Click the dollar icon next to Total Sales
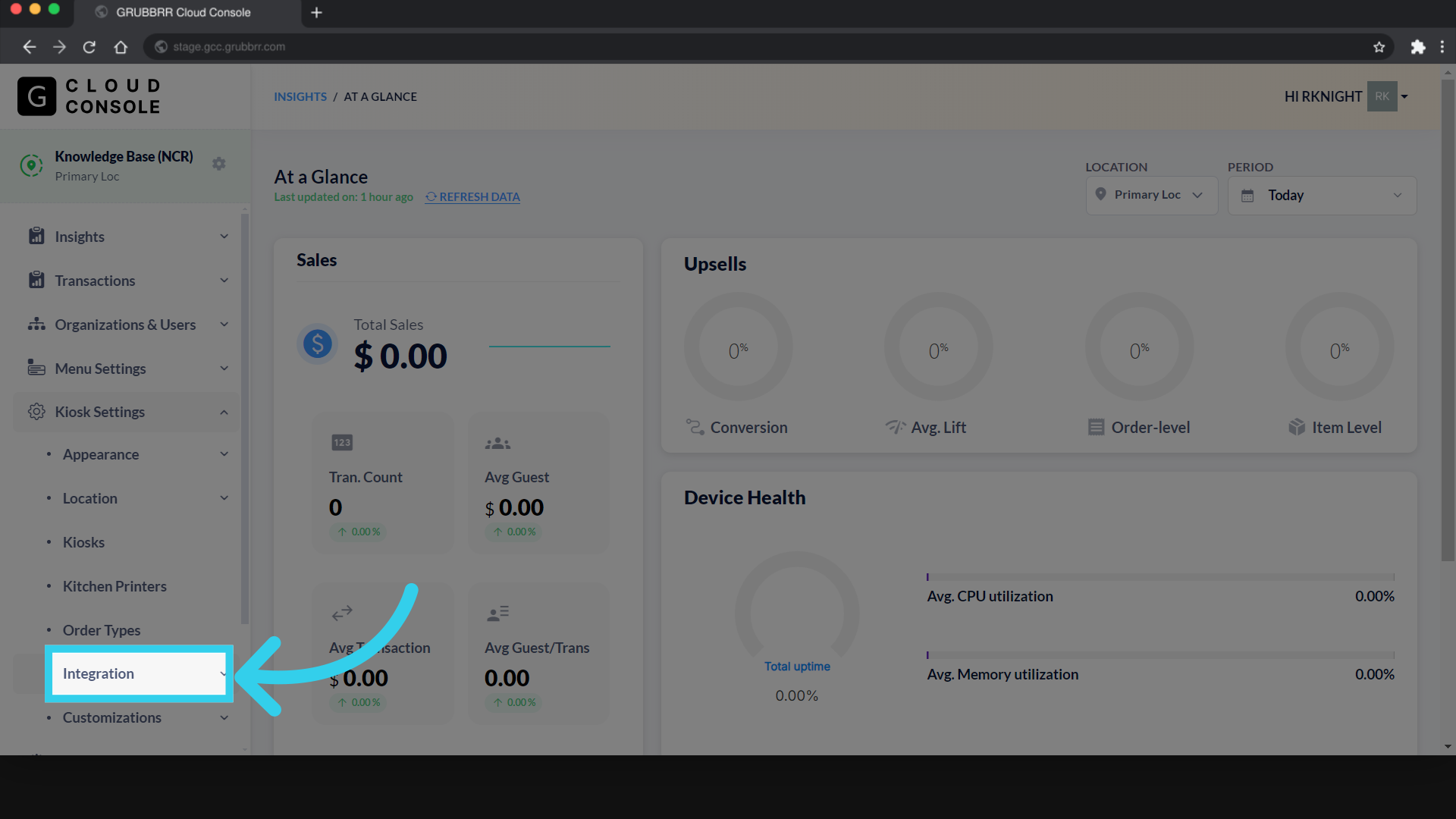This screenshot has width=1456, height=819. [x=316, y=344]
